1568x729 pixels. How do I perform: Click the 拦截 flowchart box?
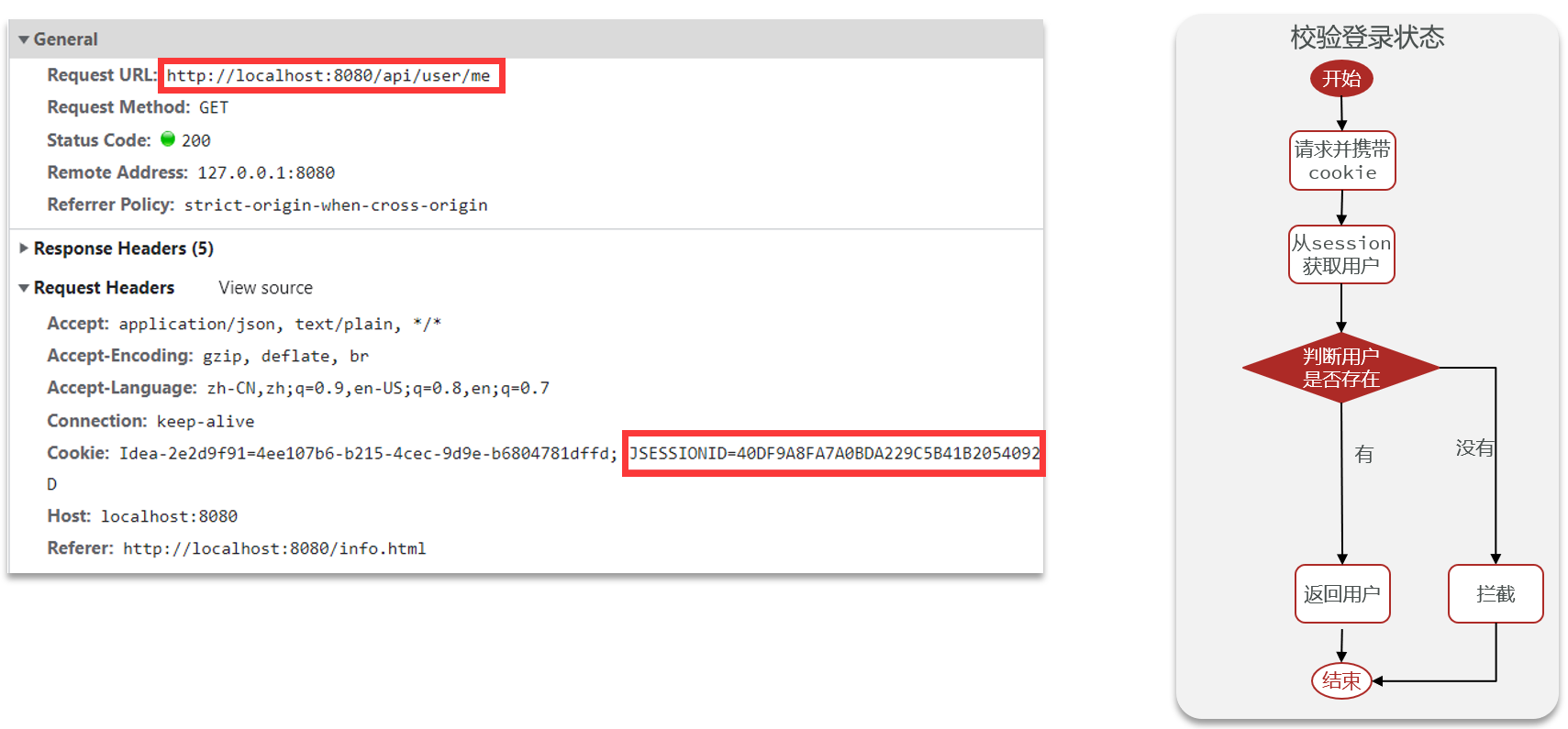(x=1496, y=594)
